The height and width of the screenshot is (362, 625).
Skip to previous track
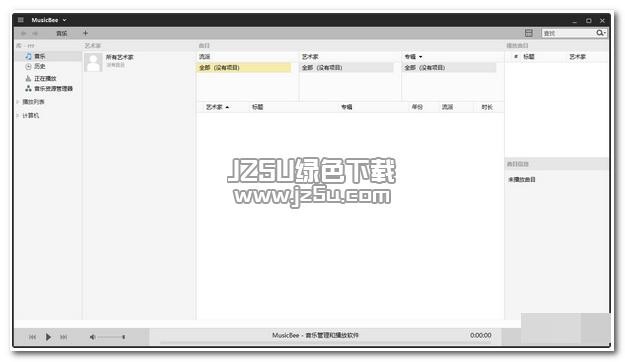(32, 337)
